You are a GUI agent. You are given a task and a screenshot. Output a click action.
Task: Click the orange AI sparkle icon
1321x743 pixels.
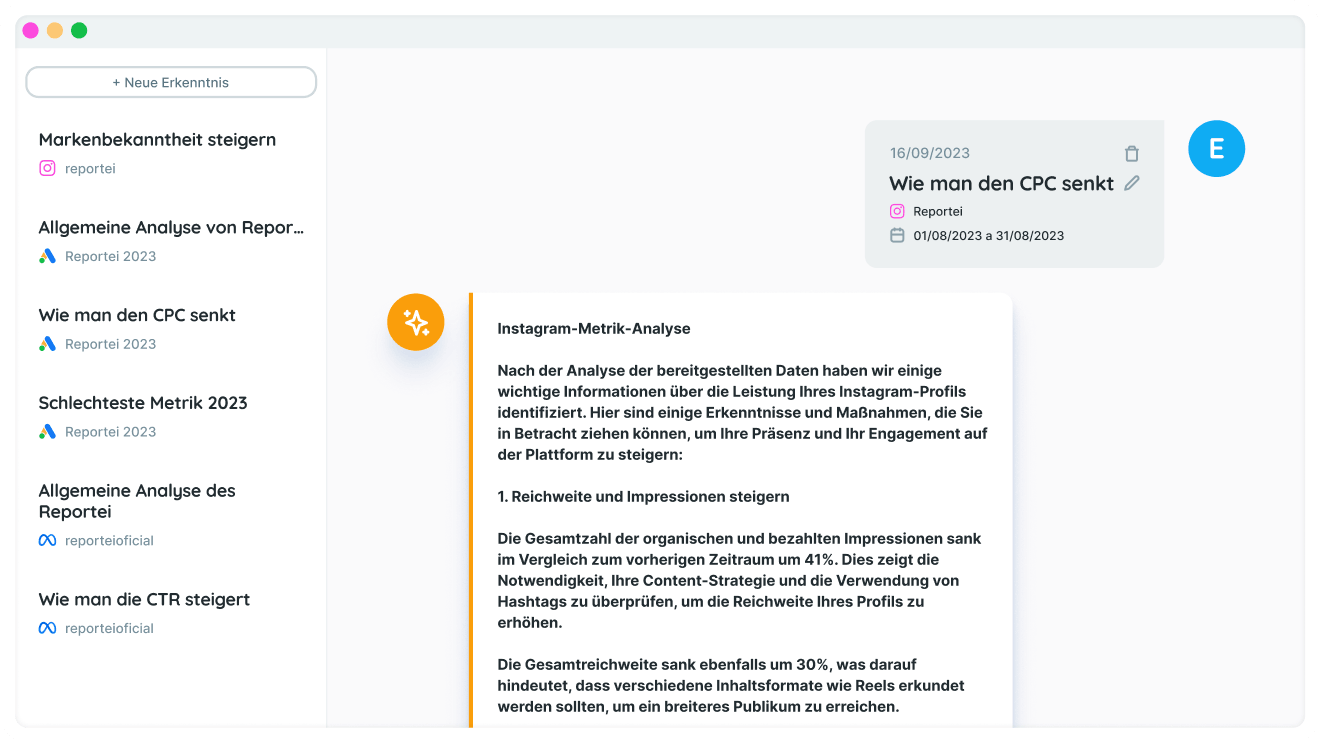[416, 322]
